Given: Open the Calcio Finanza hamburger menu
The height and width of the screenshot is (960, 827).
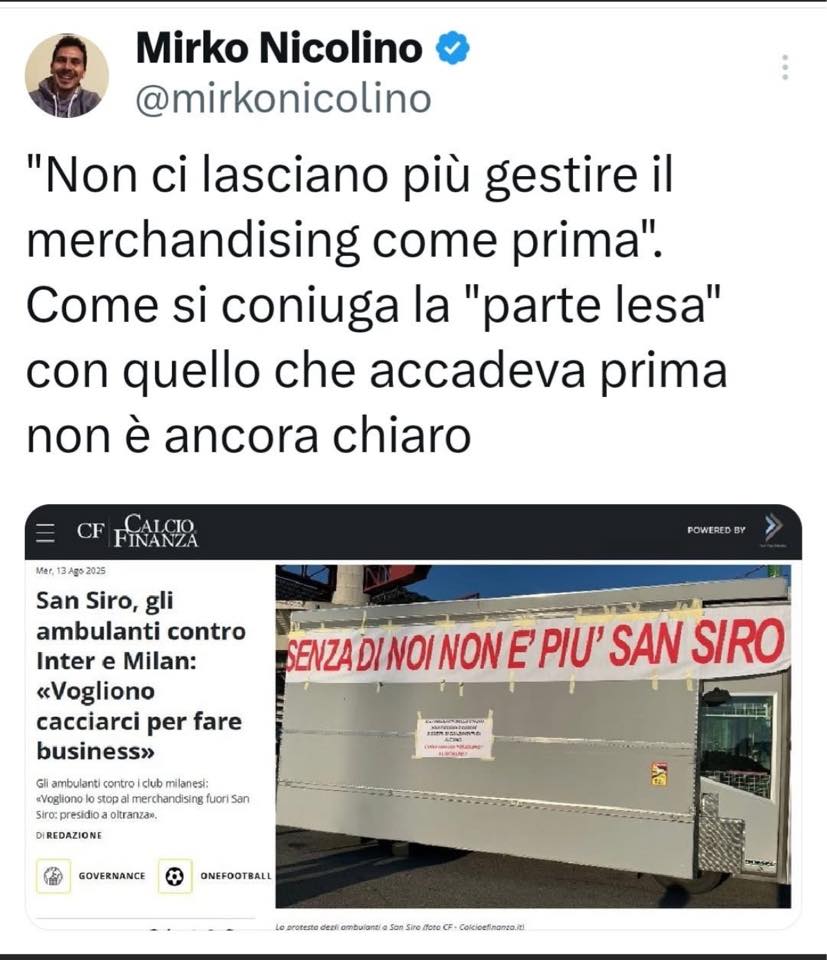Looking at the screenshot, I should 45,533.
